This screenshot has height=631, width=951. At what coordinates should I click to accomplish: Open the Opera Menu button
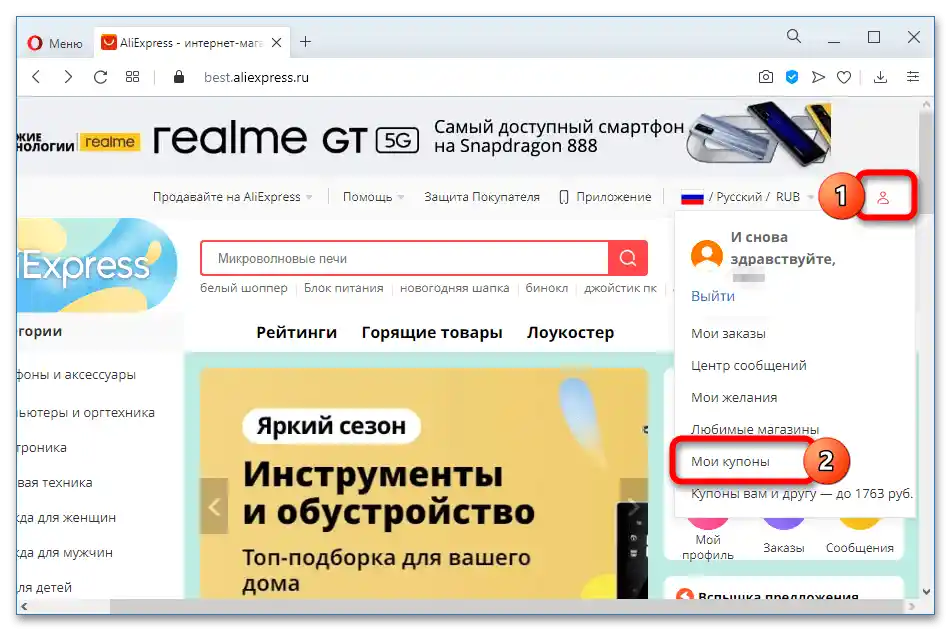pos(55,43)
